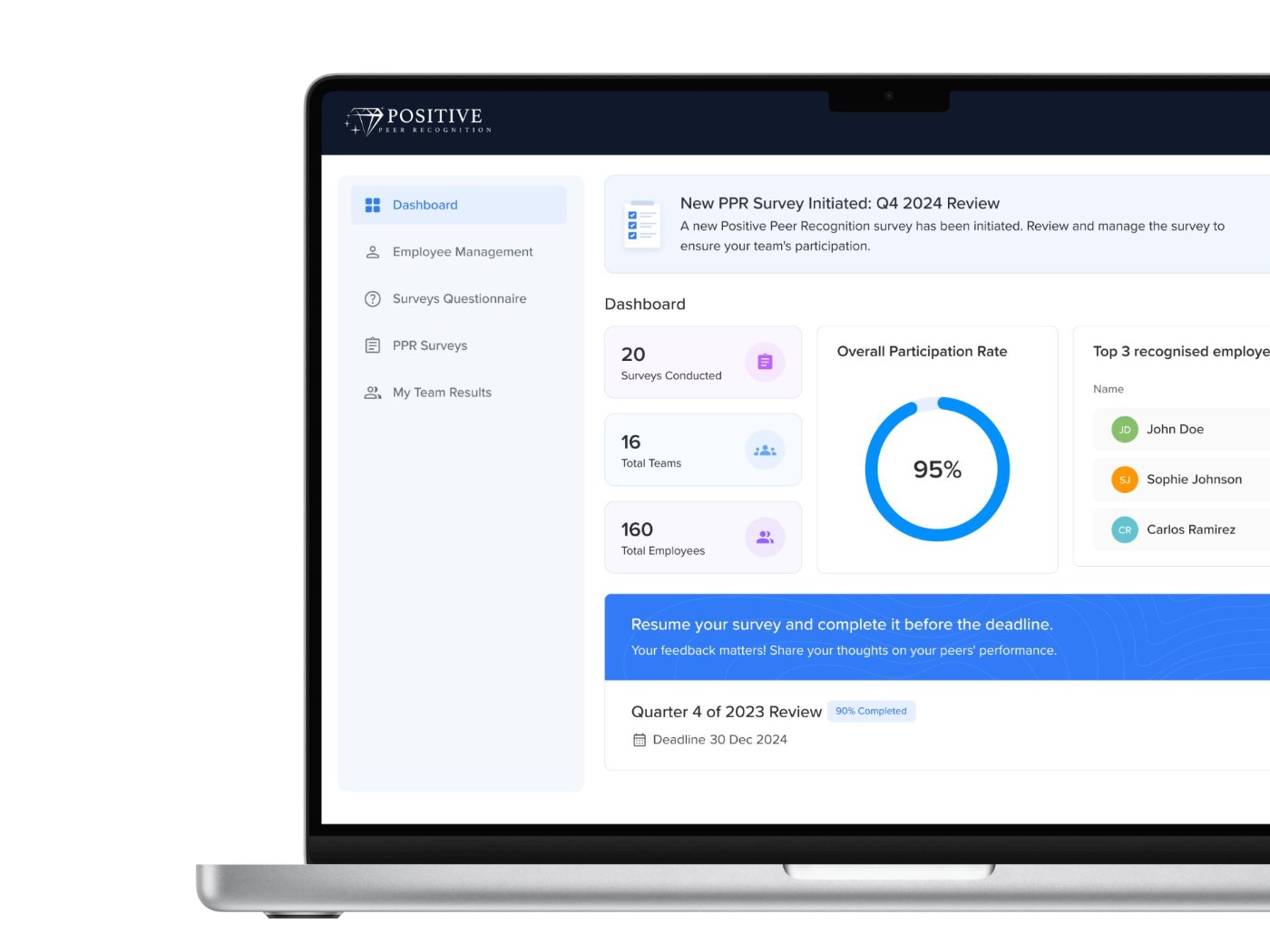The width and height of the screenshot is (1270, 952).
Task: Click the purple Total Employees people icon
Action: (x=765, y=538)
